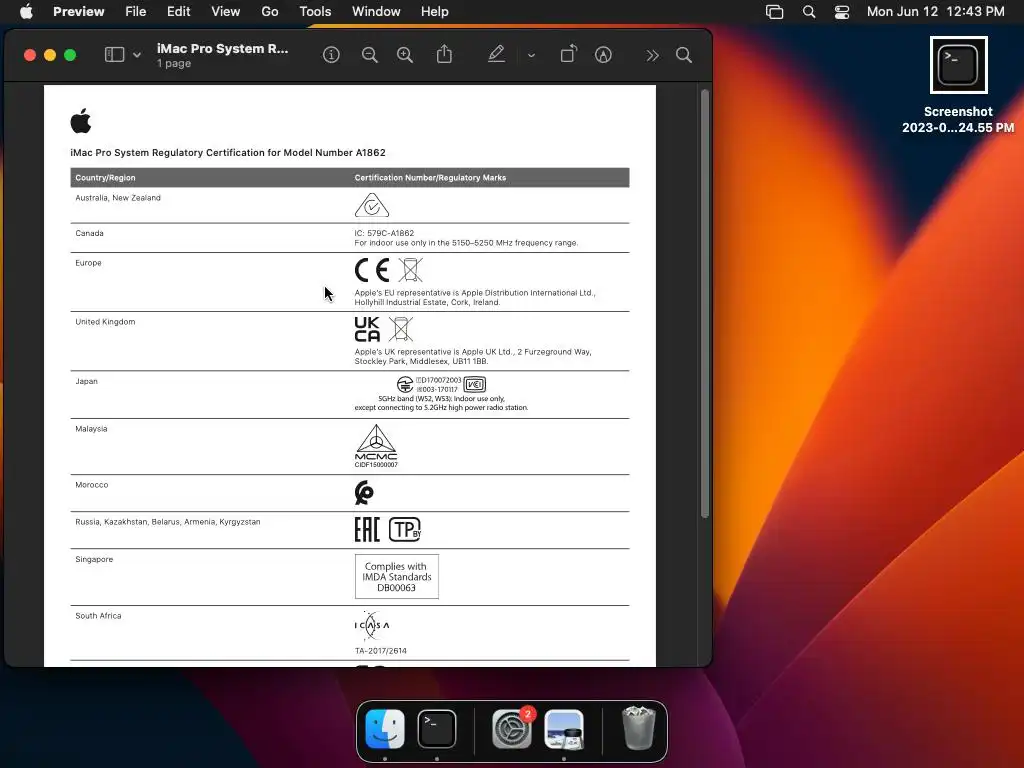Open search field in Preview toolbar
The height and width of the screenshot is (768, 1024).
[684, 55]
